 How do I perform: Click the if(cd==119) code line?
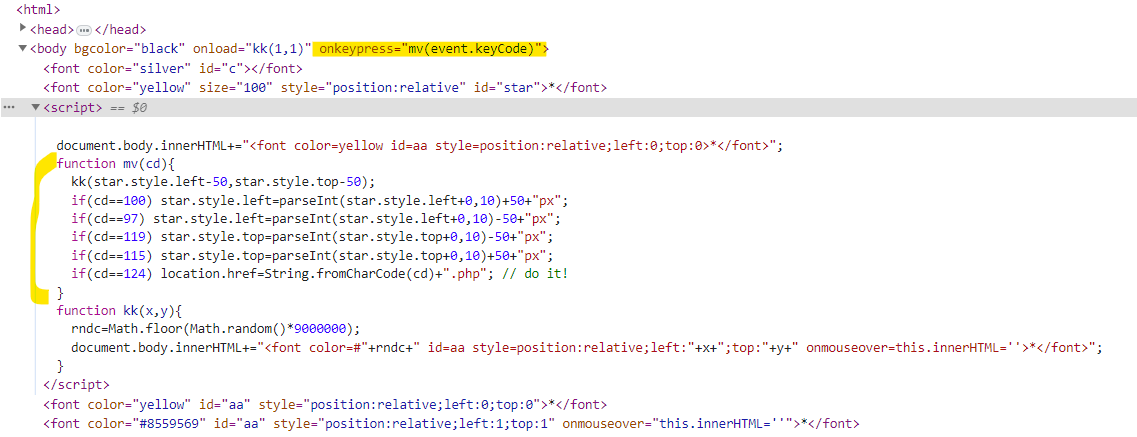tap(315, 237)
